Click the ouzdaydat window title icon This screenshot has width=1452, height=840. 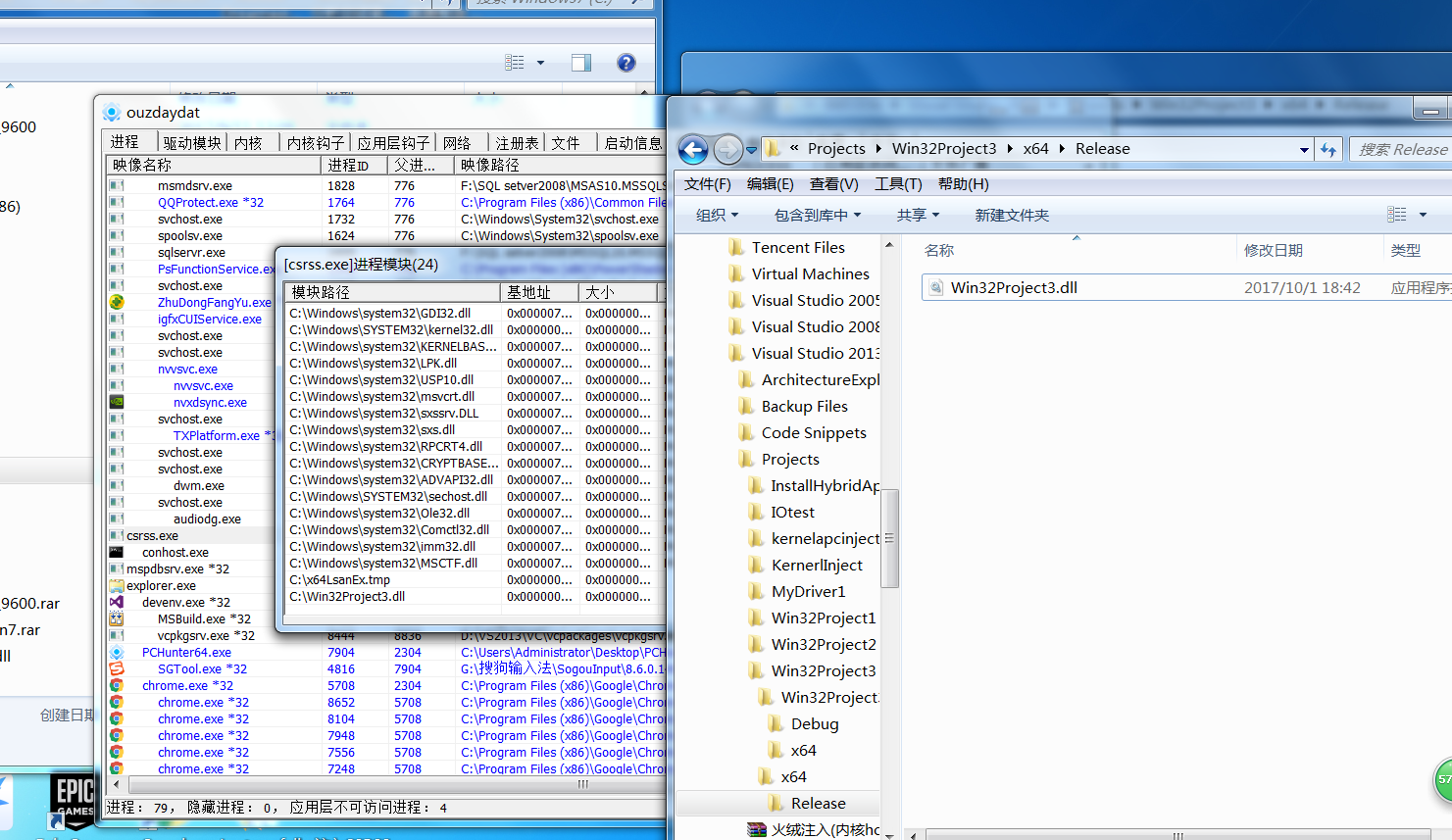point(112,113)
